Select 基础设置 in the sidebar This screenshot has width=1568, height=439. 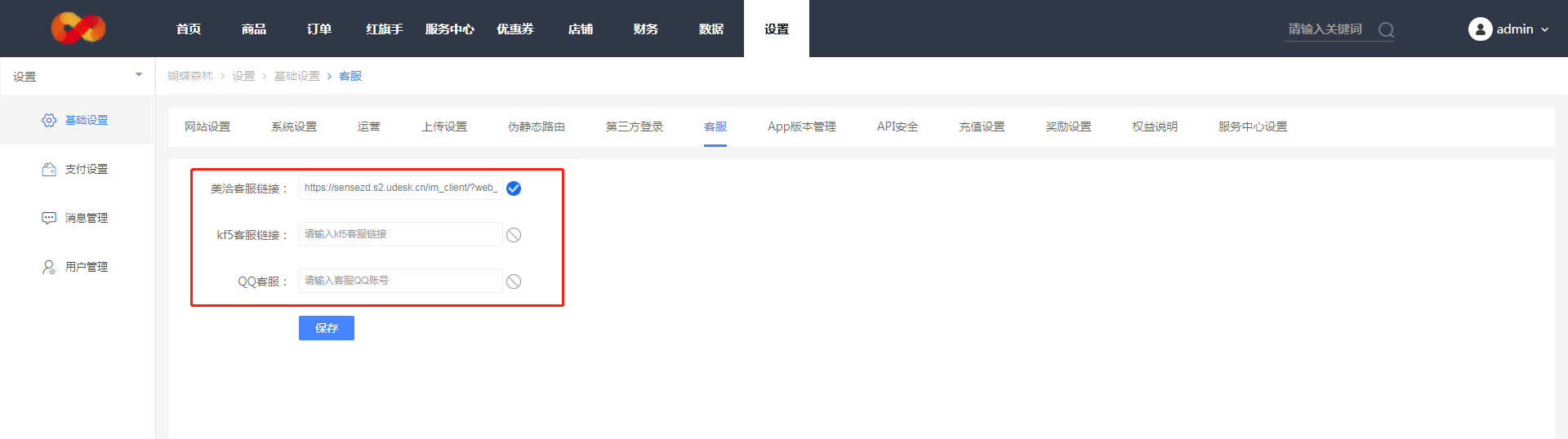(x=78, y=120)
